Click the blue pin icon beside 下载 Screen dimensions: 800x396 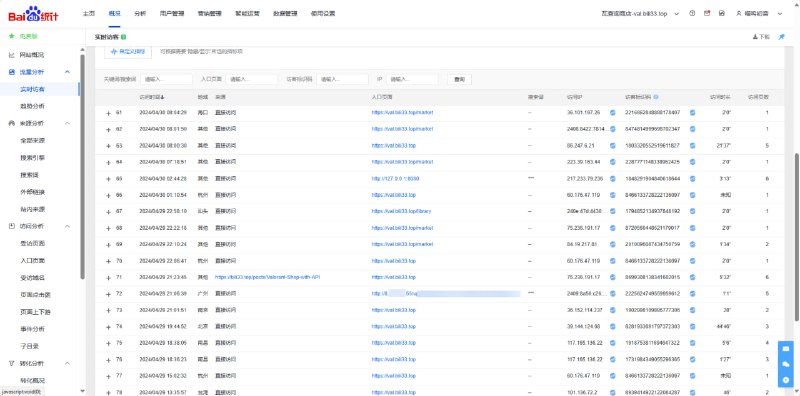coord(781,37)
